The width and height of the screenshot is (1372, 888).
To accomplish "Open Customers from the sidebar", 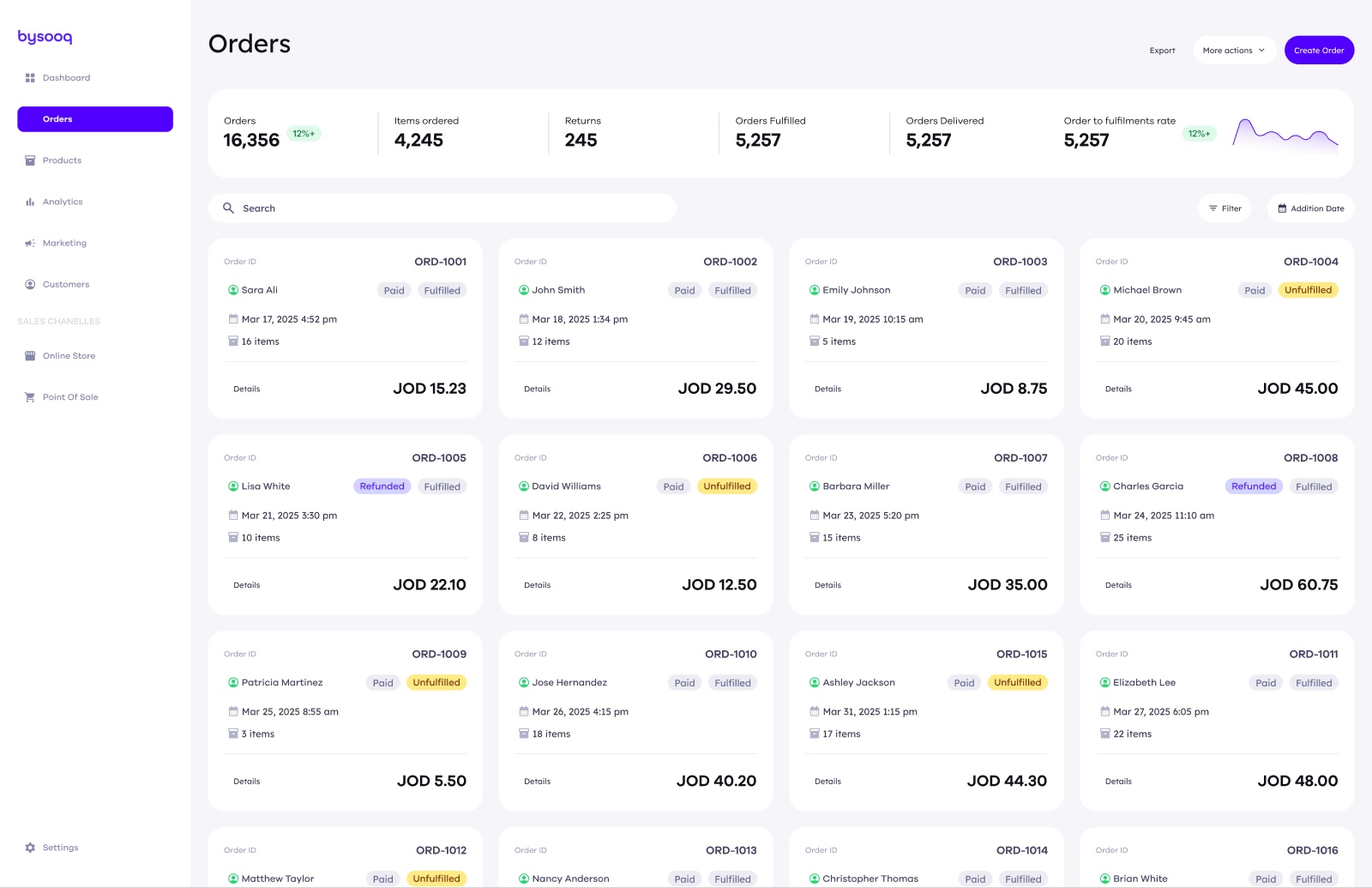I will [95, 284].
